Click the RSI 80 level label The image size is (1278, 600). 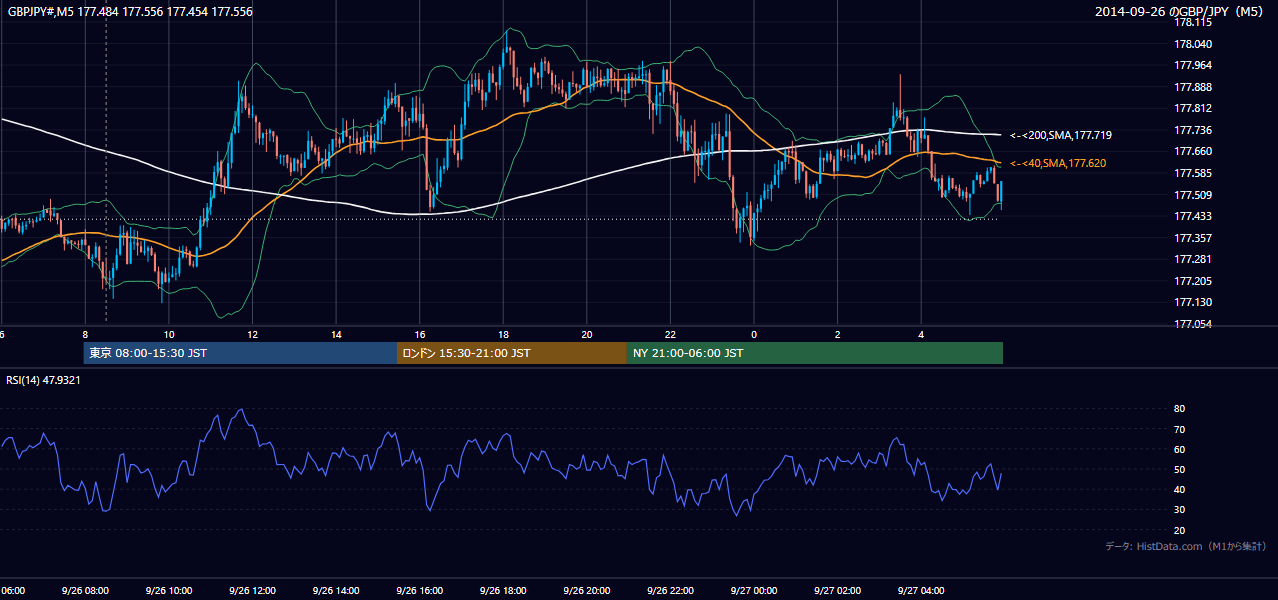pyautogui.click(x=1179, y=409)
